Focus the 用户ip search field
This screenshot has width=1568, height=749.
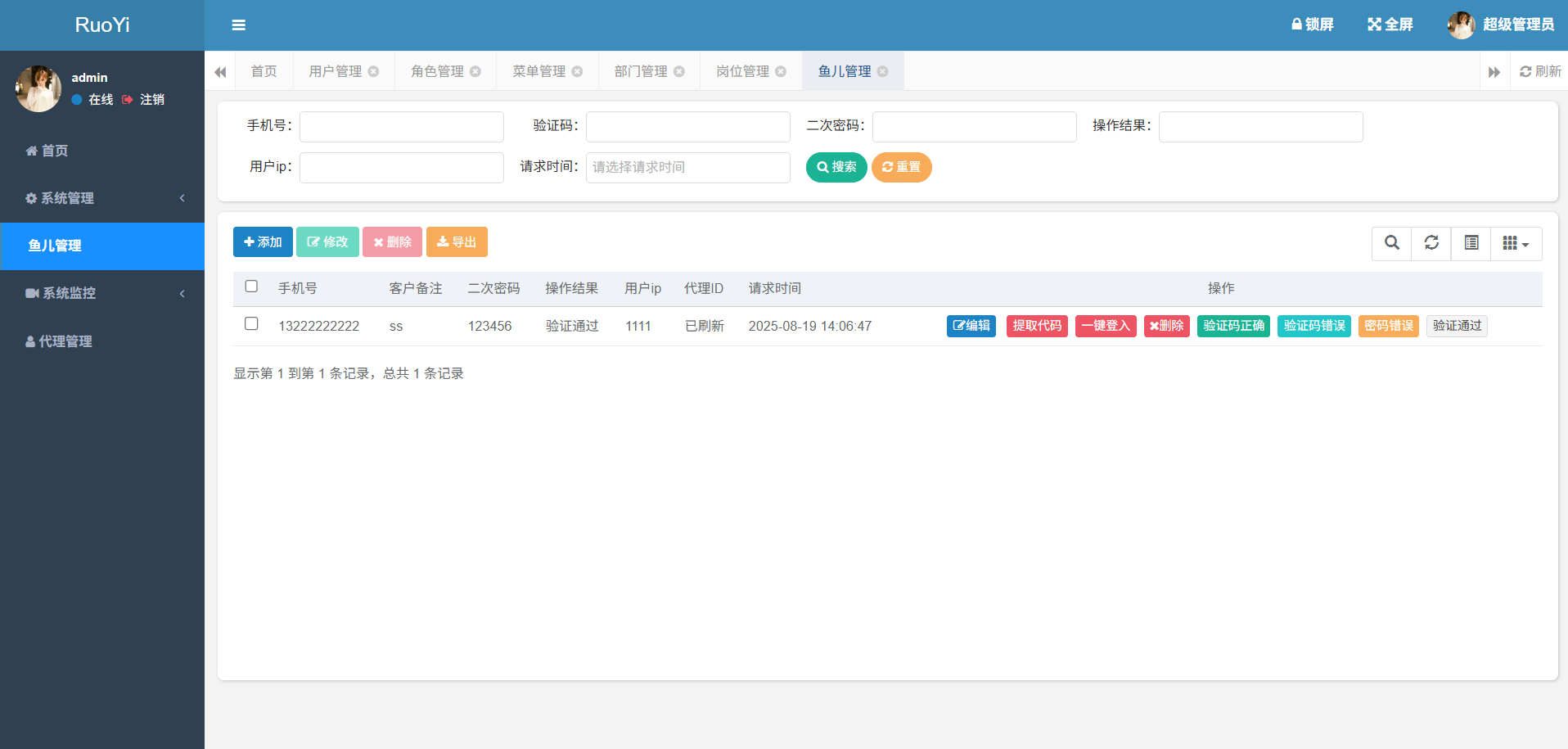click(402, 168)
